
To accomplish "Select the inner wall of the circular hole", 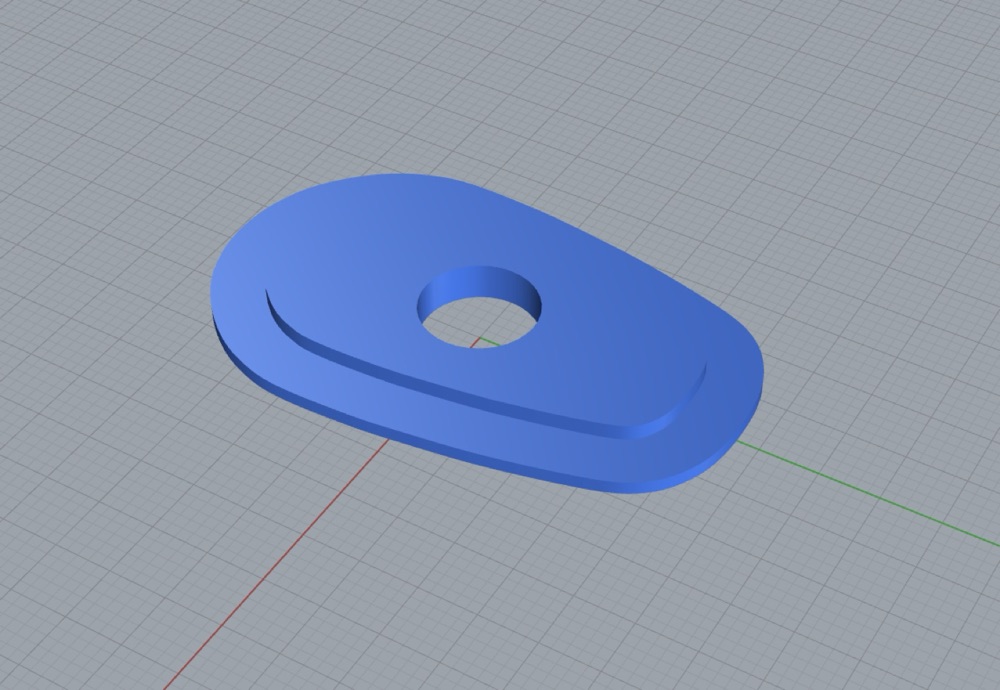I will pos(482,282).
